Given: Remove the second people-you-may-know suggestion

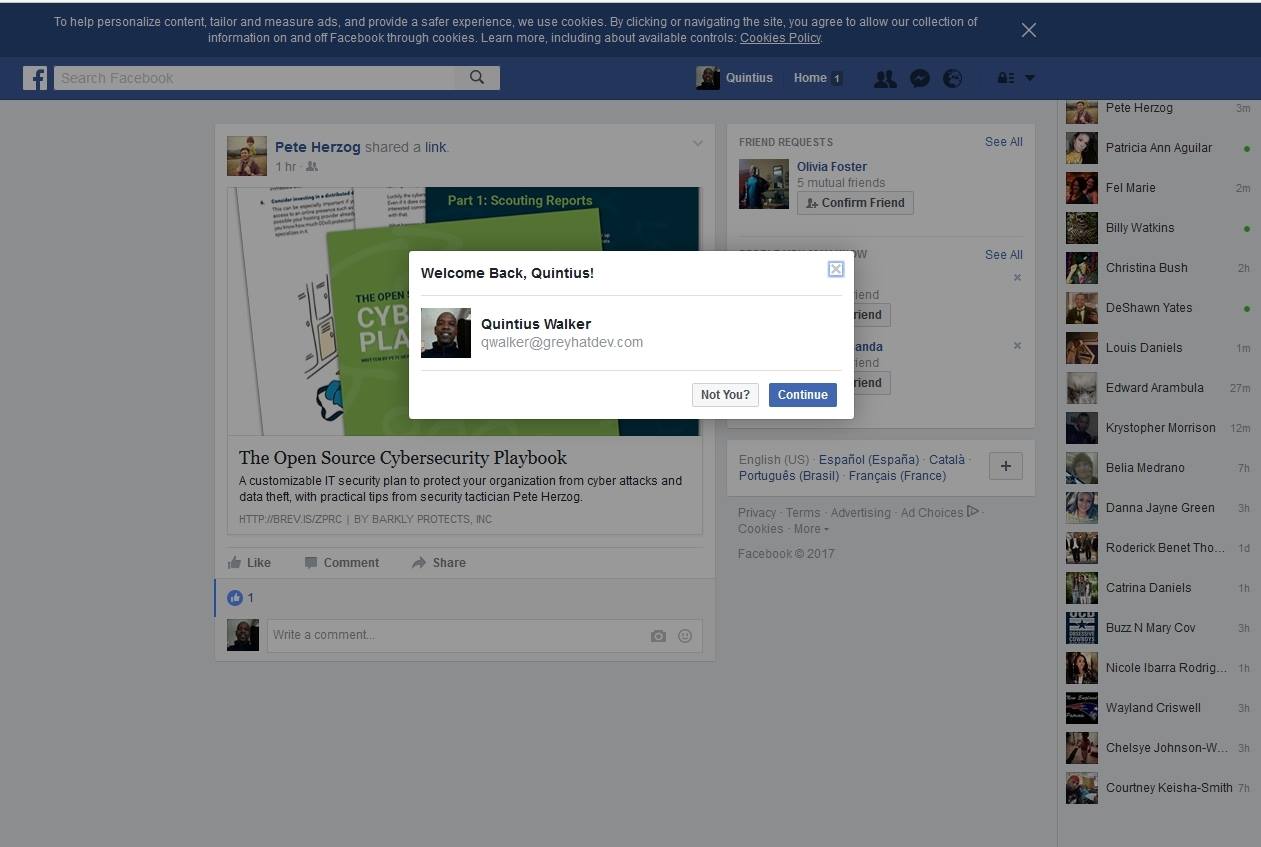Looking at the screenshot, I should tap(1017, 345).
